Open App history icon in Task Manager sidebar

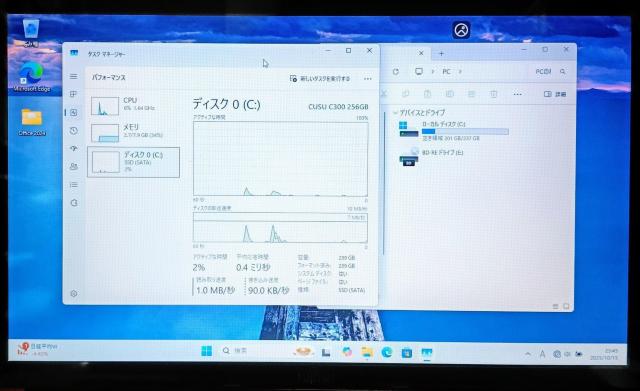click(x=73, y=131)
